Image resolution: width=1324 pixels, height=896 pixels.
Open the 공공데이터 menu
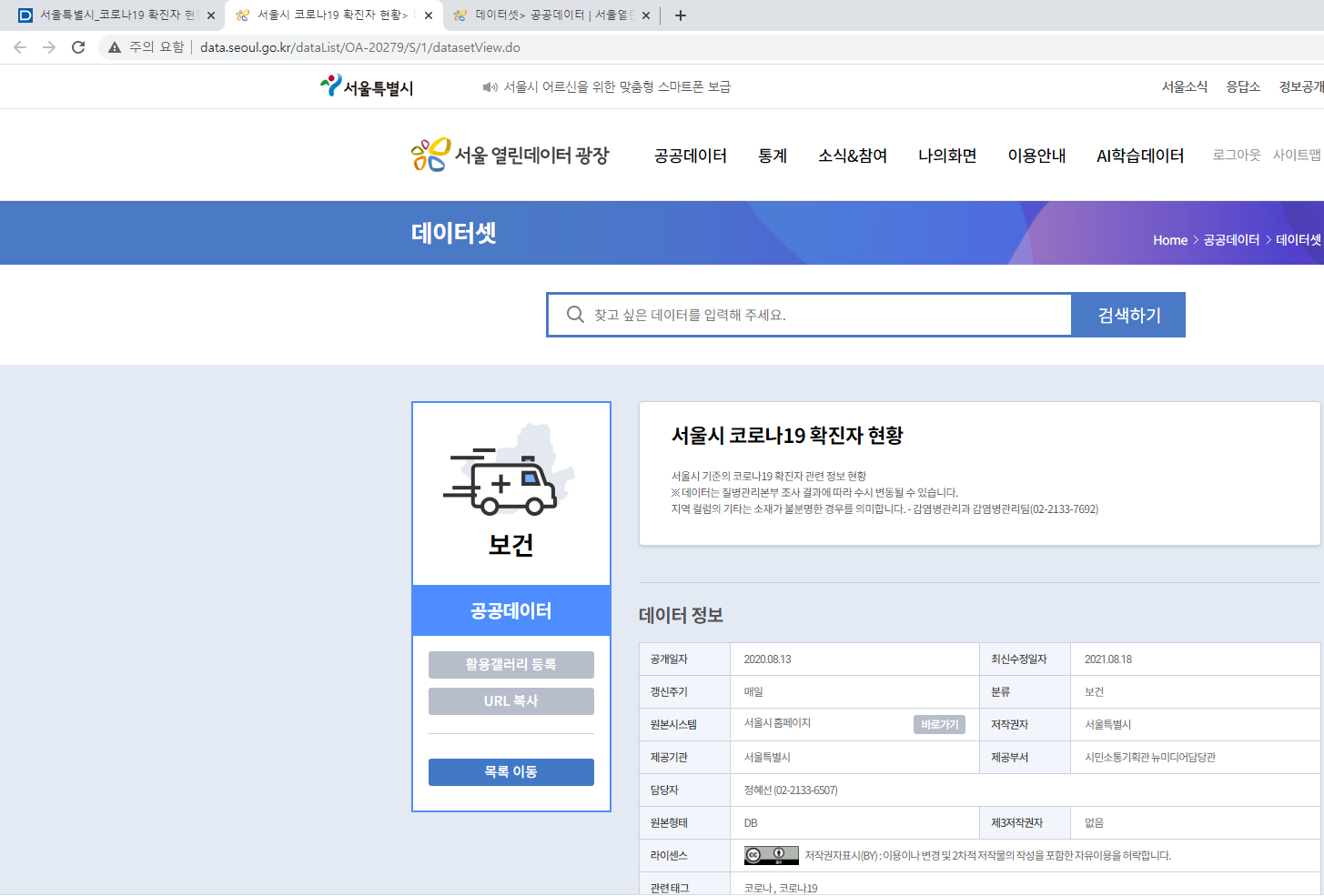click(691, 156)
